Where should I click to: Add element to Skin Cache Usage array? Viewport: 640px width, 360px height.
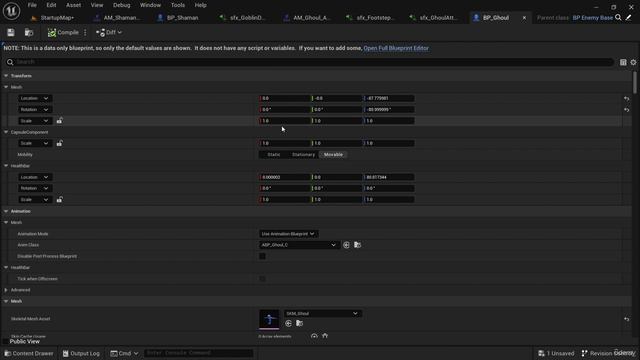(x=314, y=336)
